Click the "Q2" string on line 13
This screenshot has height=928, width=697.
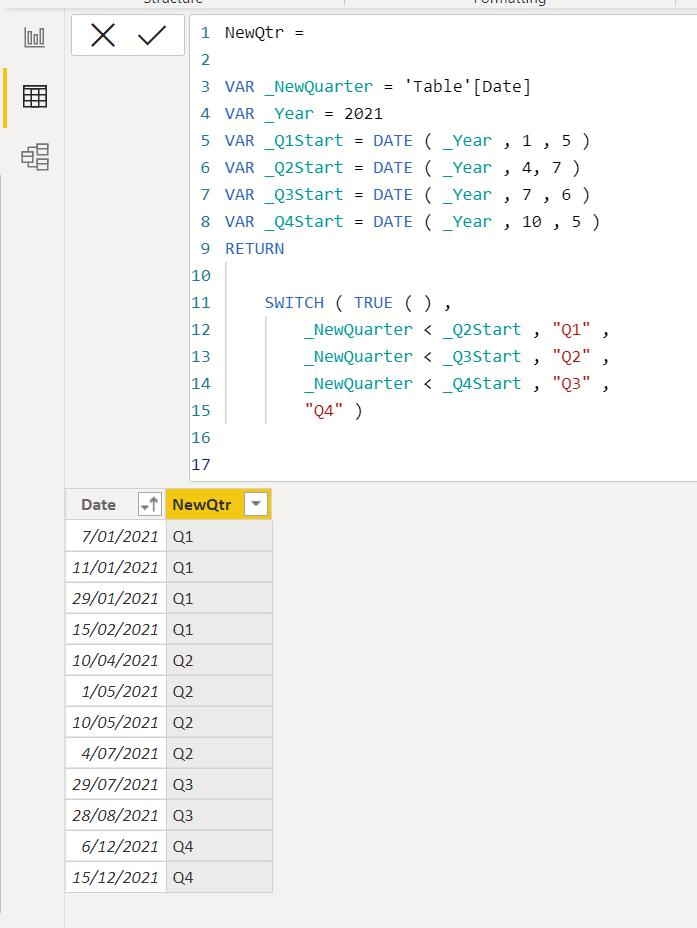(571, 356)
